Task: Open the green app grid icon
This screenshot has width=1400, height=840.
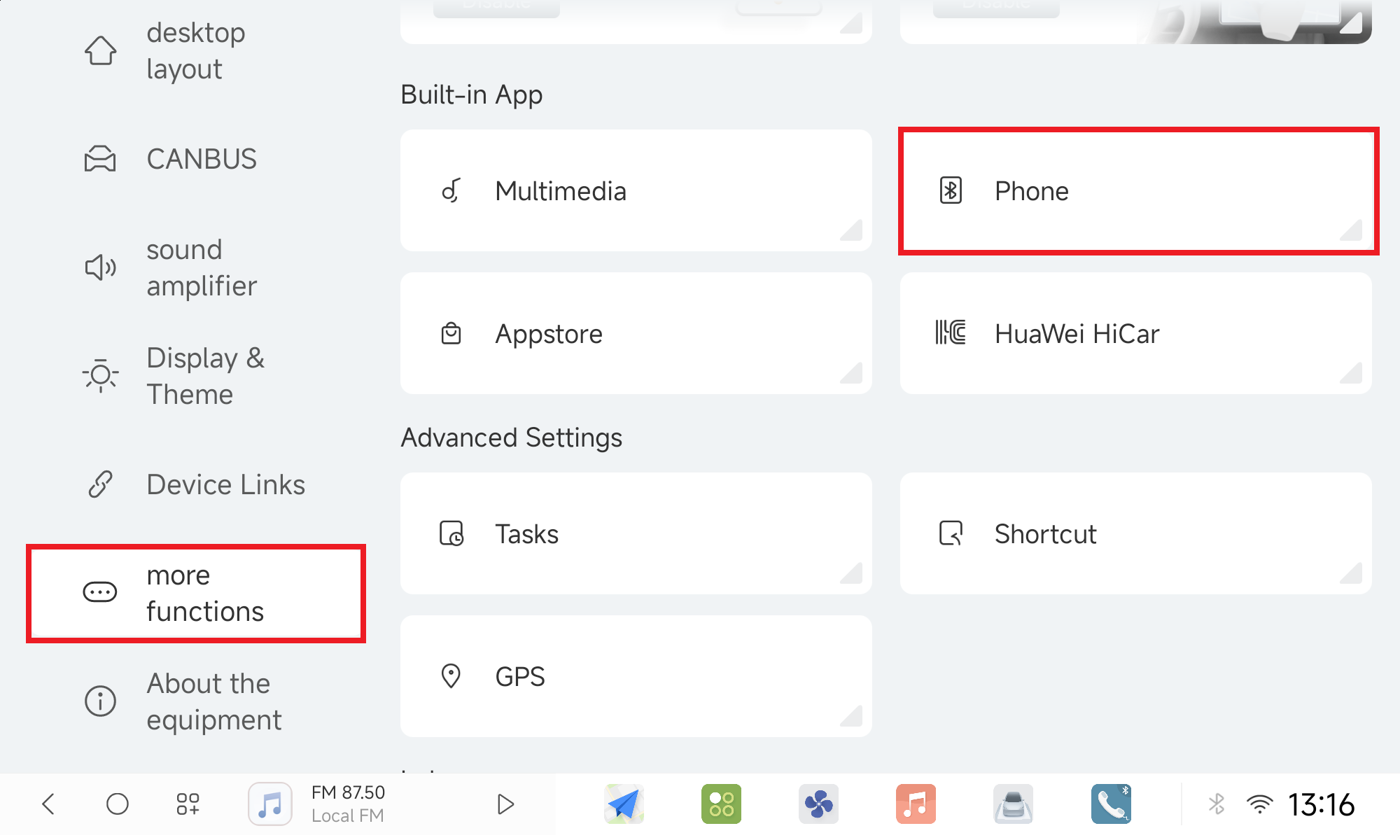Action: pyautogui.click(x=721, y=804)
